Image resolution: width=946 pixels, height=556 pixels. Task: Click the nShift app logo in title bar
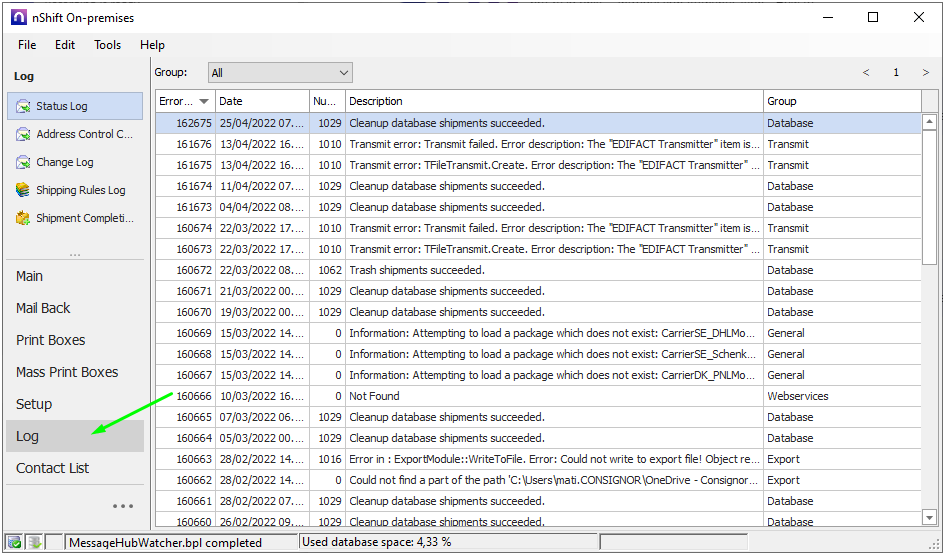pyautogui.click(x=18, y=17)
